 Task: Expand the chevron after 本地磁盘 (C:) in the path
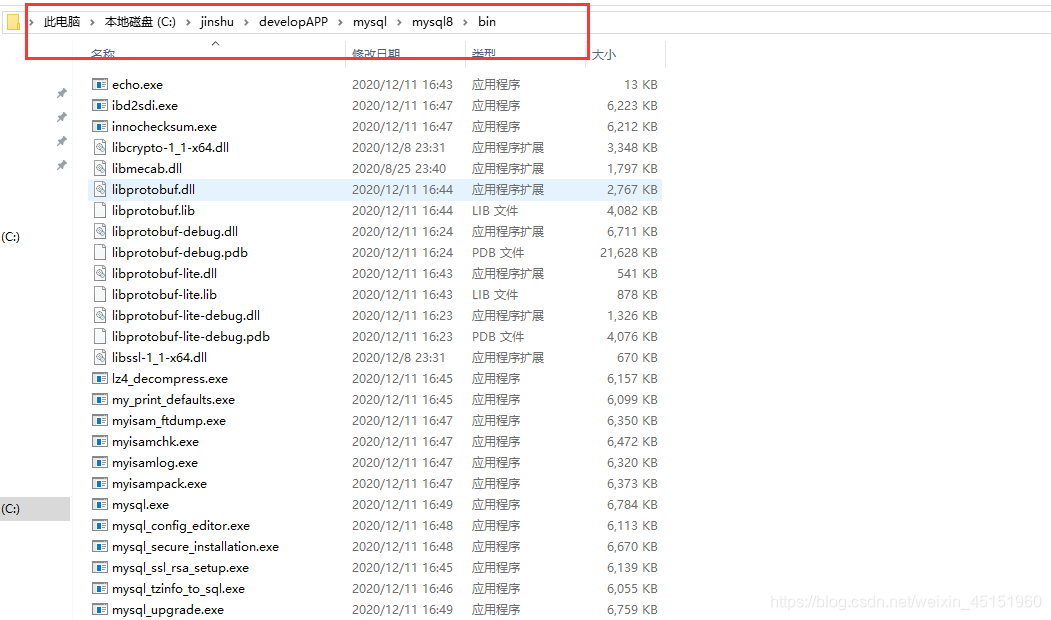coord(188,22)
